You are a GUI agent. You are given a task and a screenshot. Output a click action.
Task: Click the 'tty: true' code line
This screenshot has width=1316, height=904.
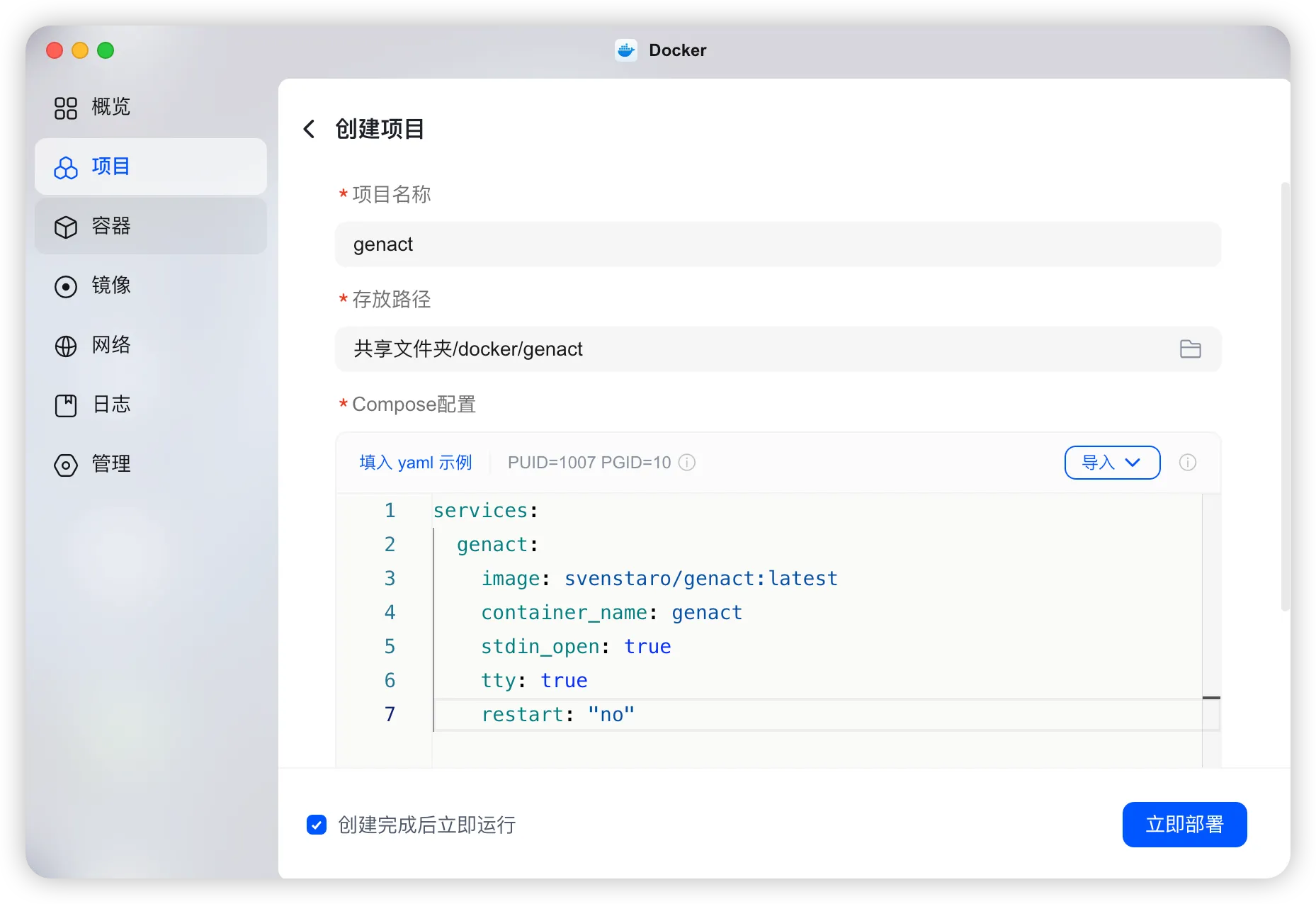coord(534,681)
